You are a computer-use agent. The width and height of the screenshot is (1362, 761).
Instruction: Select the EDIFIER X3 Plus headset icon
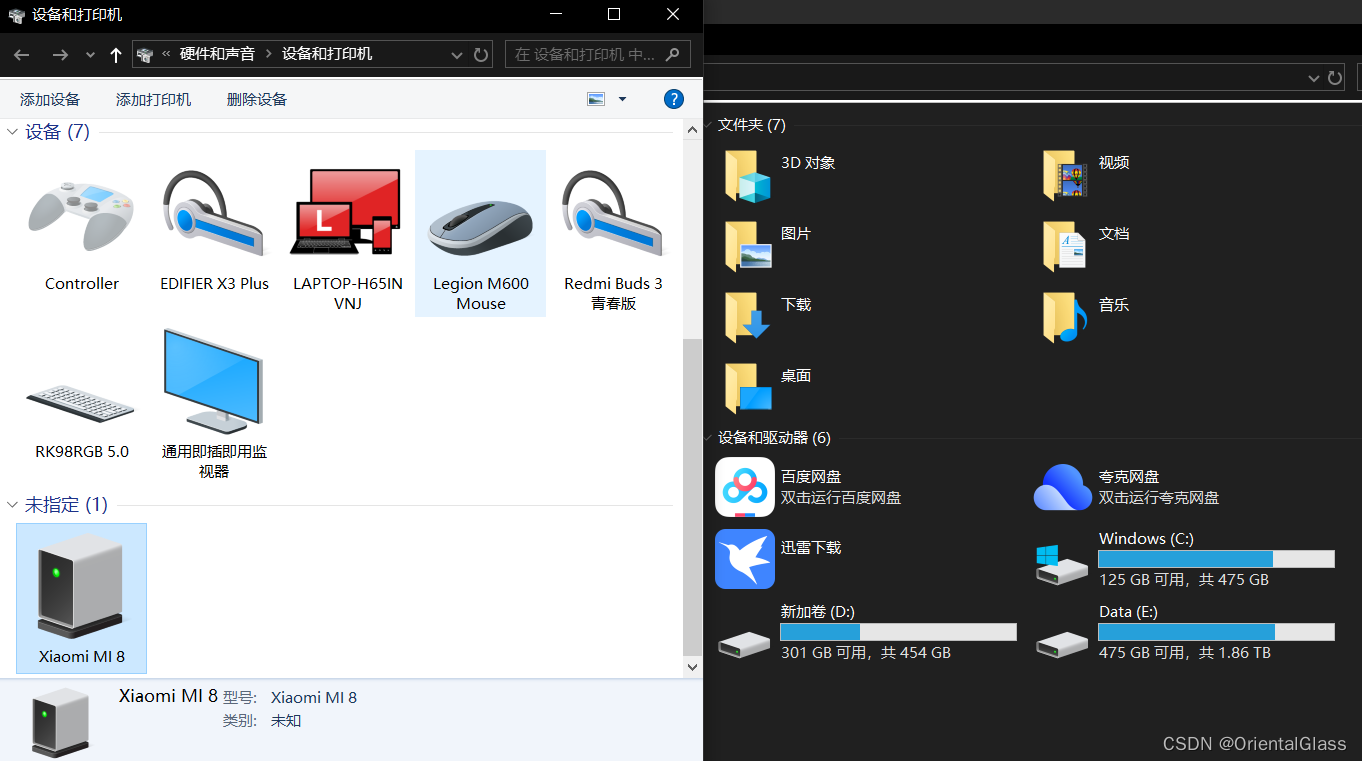(214, 213)
